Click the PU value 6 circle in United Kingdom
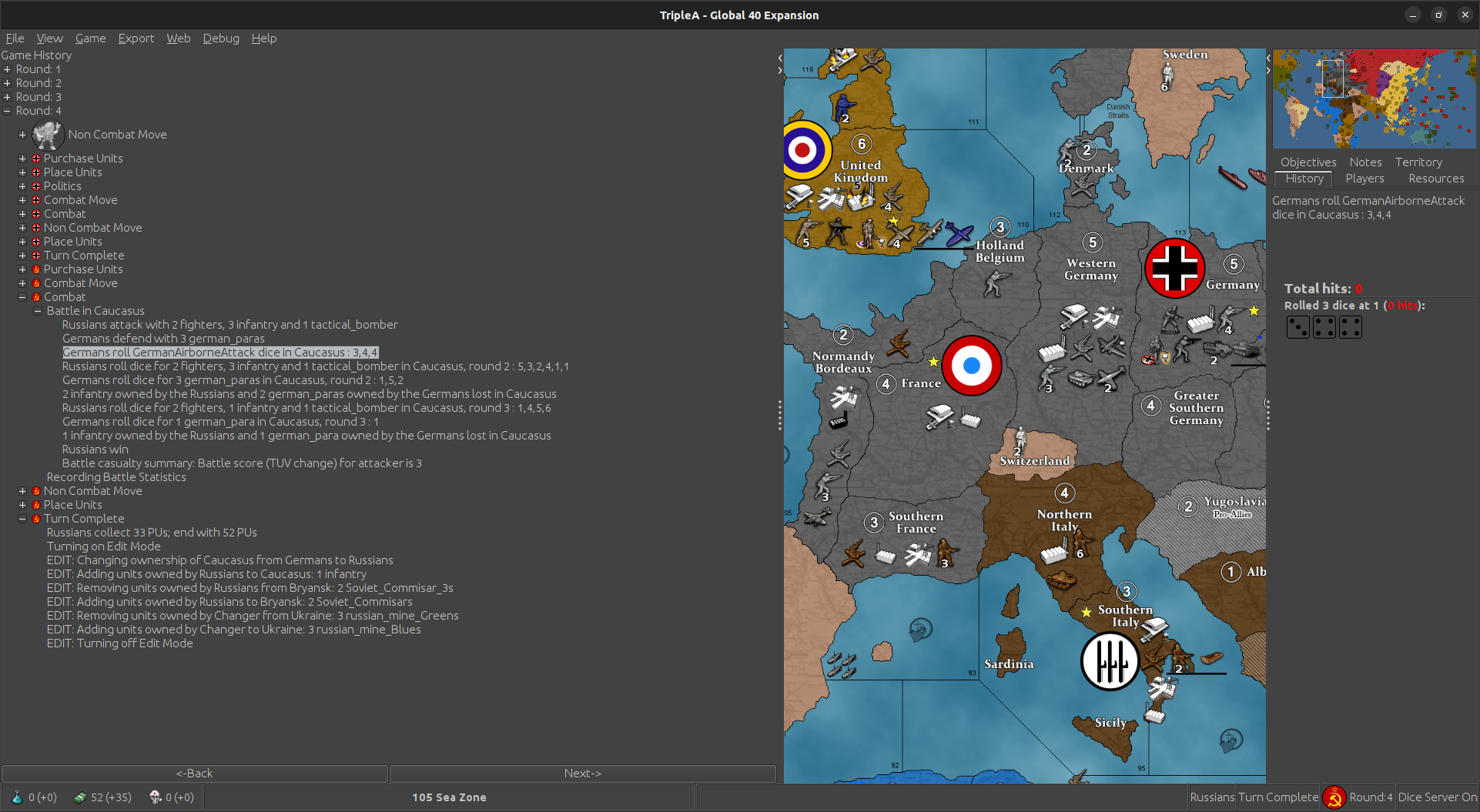The height and width of the screenshot is (812, 1480). pyautogui.click(x=862, y=144)
